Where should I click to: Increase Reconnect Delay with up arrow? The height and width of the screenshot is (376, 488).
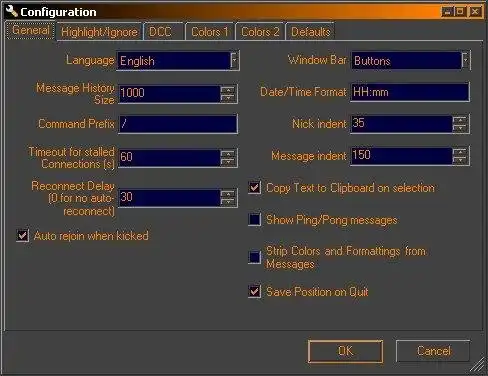point(229,193)
